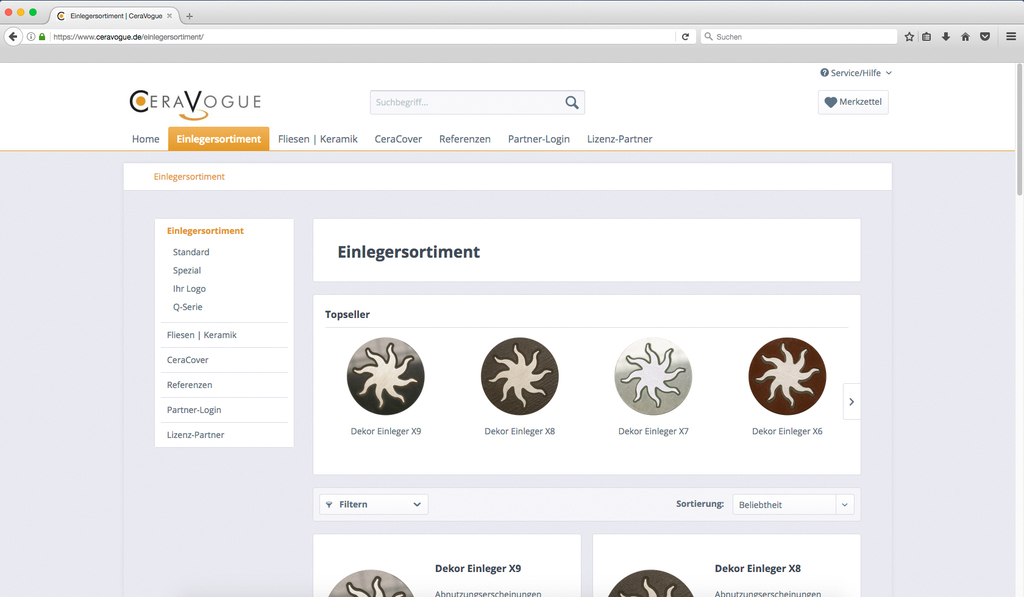Click the Merkzettel button
The height and width of the screenshot is (597, 1024).
852,102
